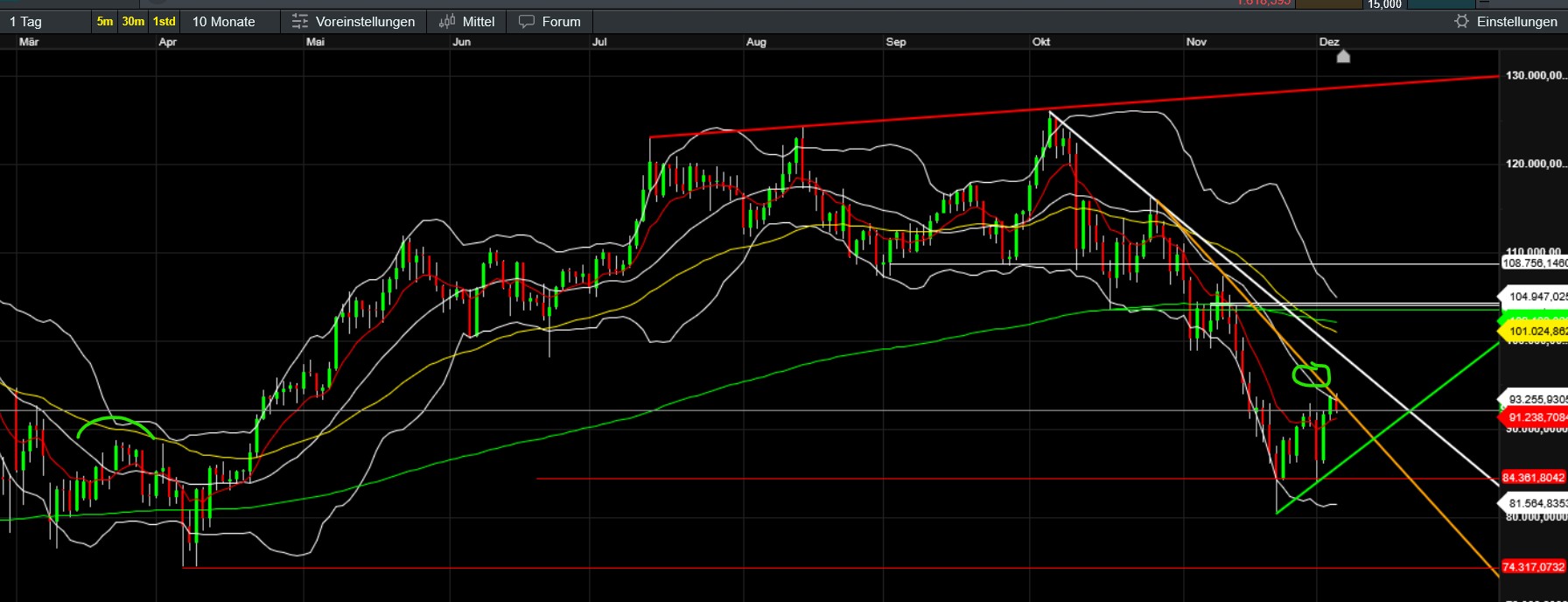The width and height of the screenshot is (1568, 602).
Task: Select the 81.564,835 price label
Action: [1534, 503]
